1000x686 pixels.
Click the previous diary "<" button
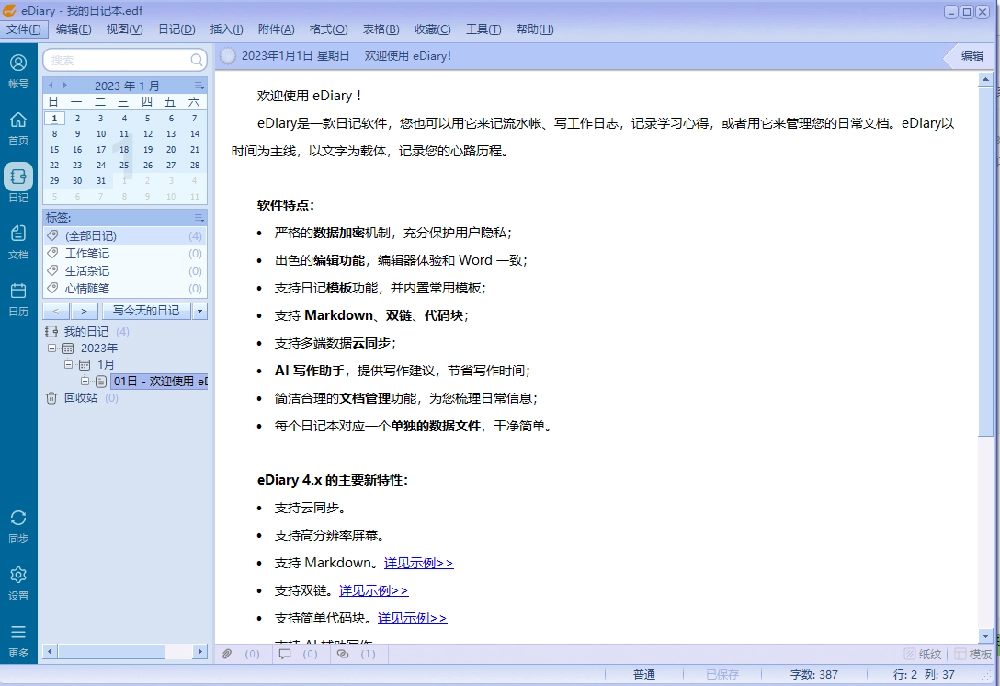(55, 311)
